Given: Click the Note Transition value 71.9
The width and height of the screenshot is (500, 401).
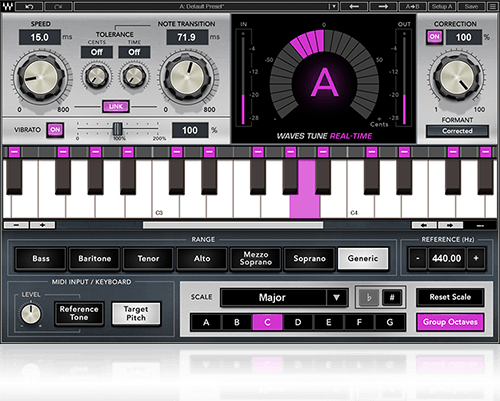Looking at the screenshot, I should click(x=187, y=37).
